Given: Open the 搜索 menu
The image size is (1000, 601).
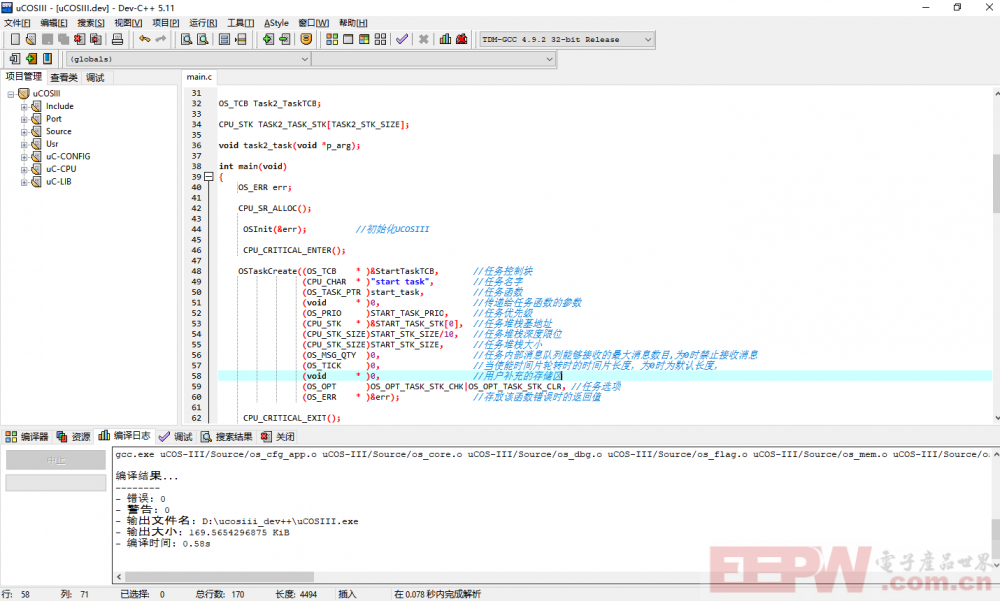Looking at the screenshot, I should (x=91, y=23).
